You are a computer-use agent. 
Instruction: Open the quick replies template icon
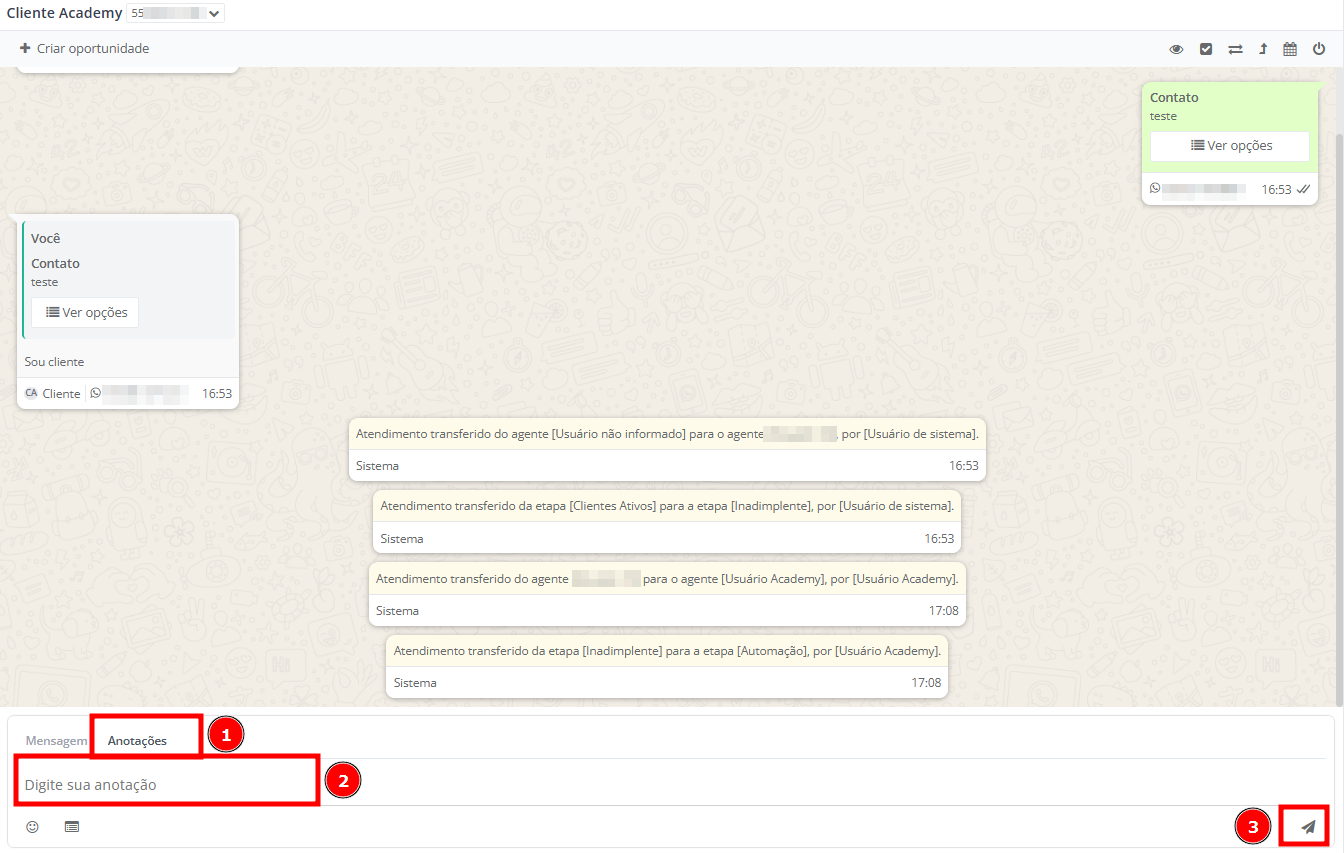pyautogui.click(x=72, y=827)
